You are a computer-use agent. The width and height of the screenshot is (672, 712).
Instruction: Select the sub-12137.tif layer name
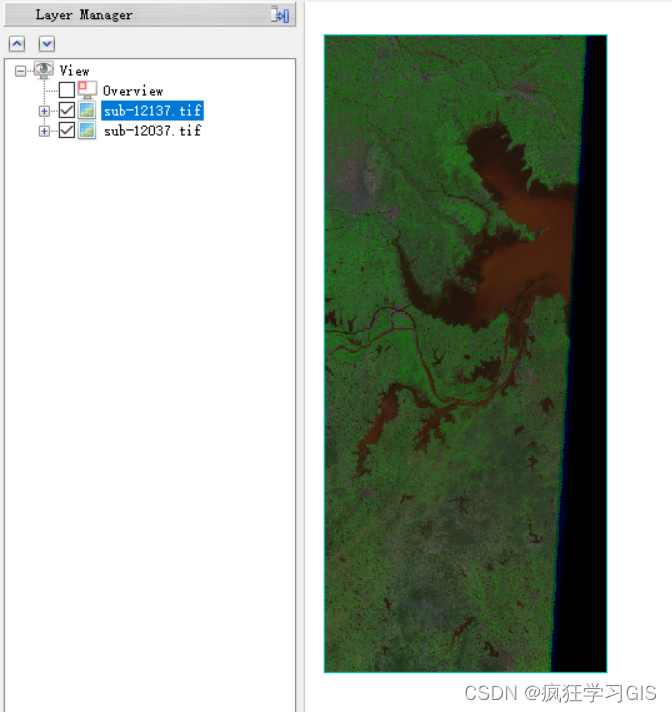point(152,110)
